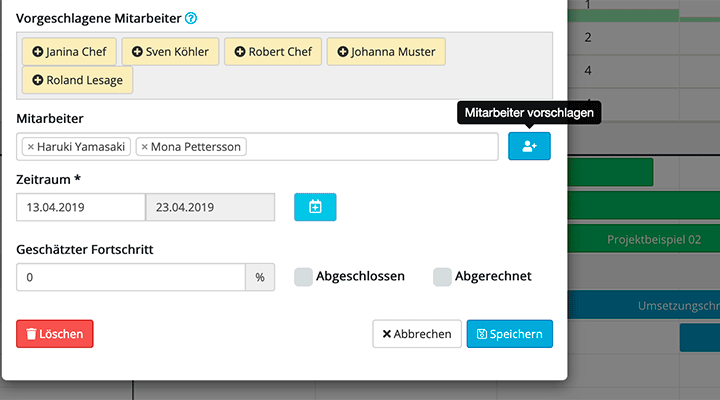Save changes with the Speichern button

click(509, 334)
